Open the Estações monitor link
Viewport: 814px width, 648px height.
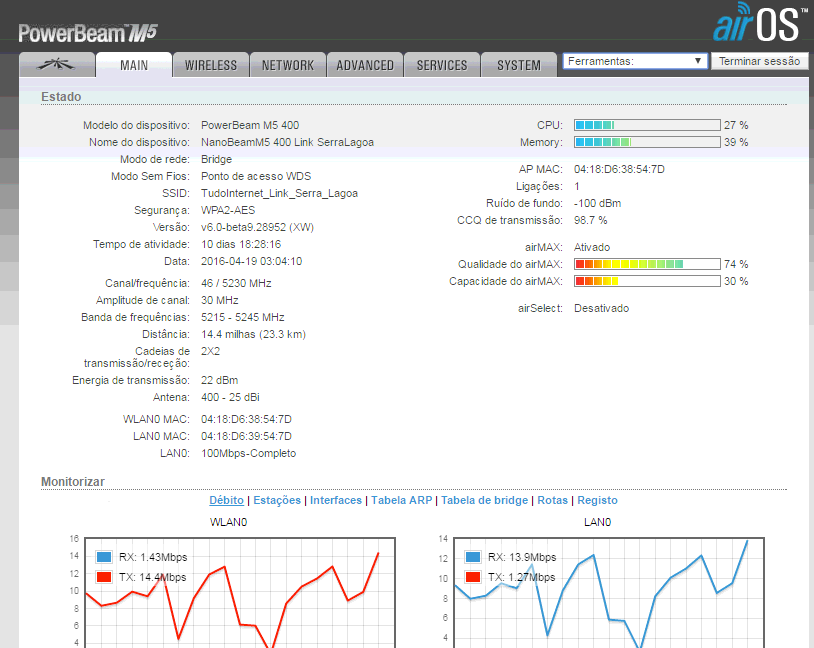pyautogui.click(x=277, y=500)
